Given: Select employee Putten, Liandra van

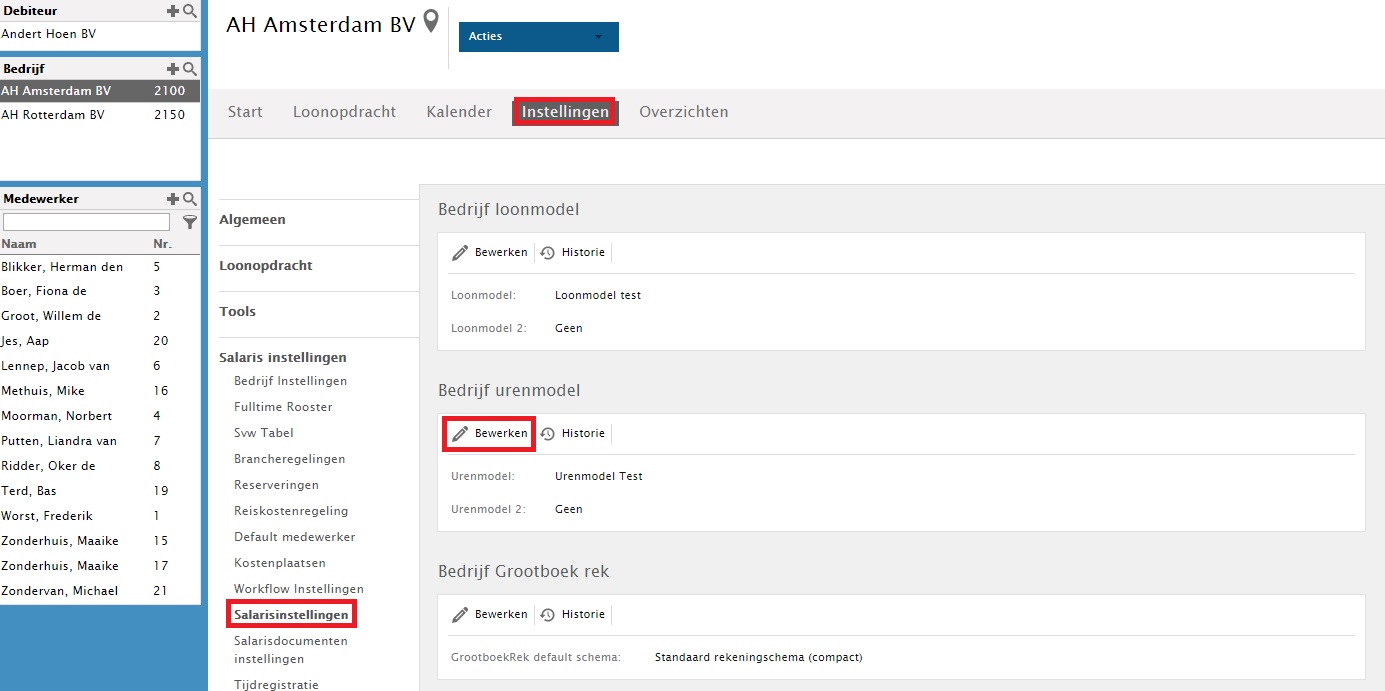Looking at the screenshot, I should (x=100, y=441).
